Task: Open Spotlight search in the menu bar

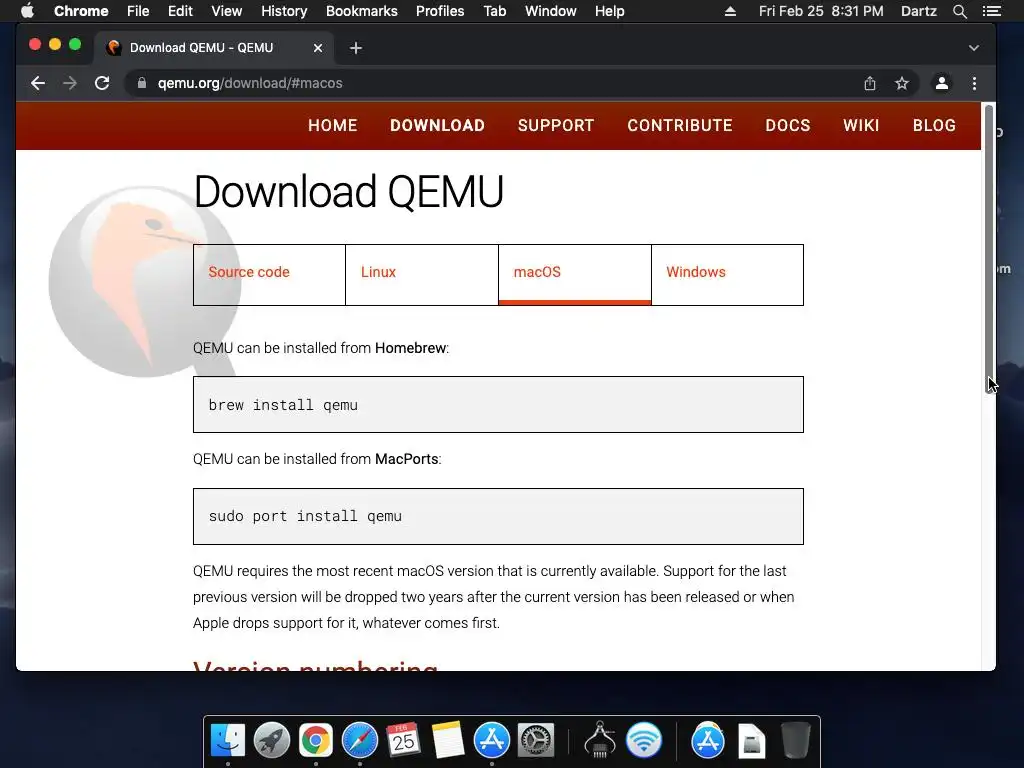Action: tap(960, 11)
